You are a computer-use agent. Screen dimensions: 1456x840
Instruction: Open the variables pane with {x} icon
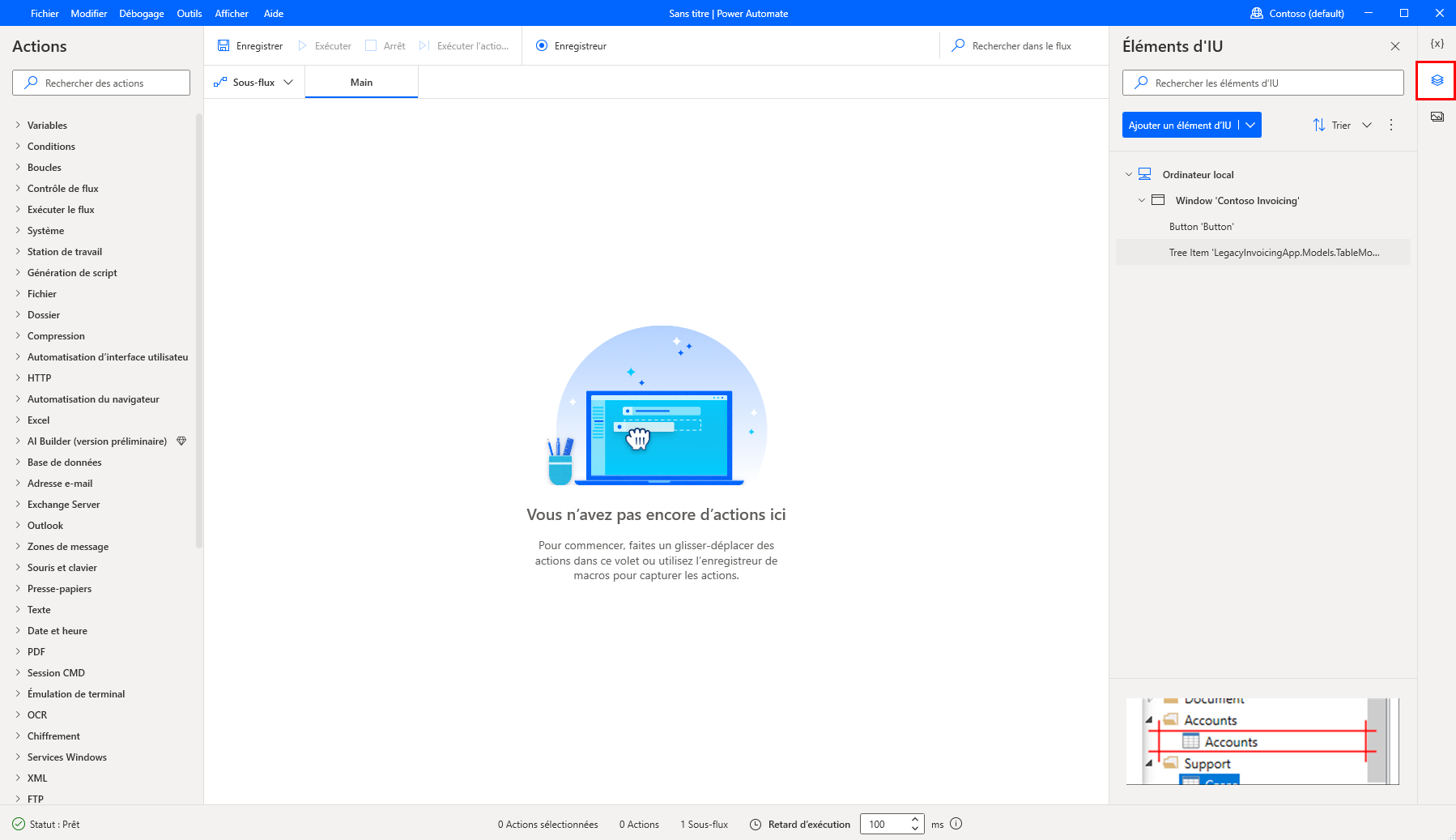coord(1437,44)
